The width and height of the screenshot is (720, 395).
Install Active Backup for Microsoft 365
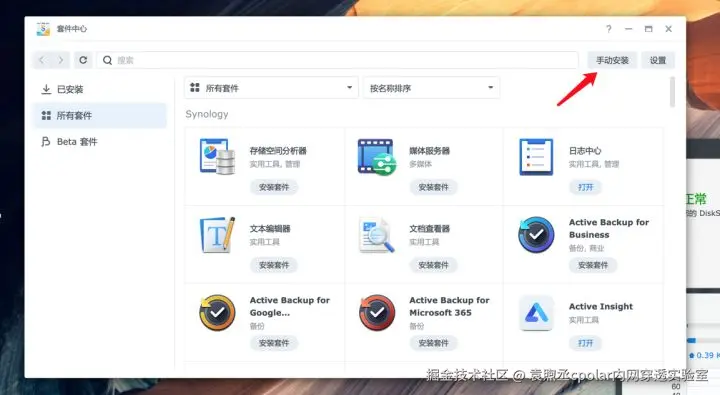click(433, 343)
